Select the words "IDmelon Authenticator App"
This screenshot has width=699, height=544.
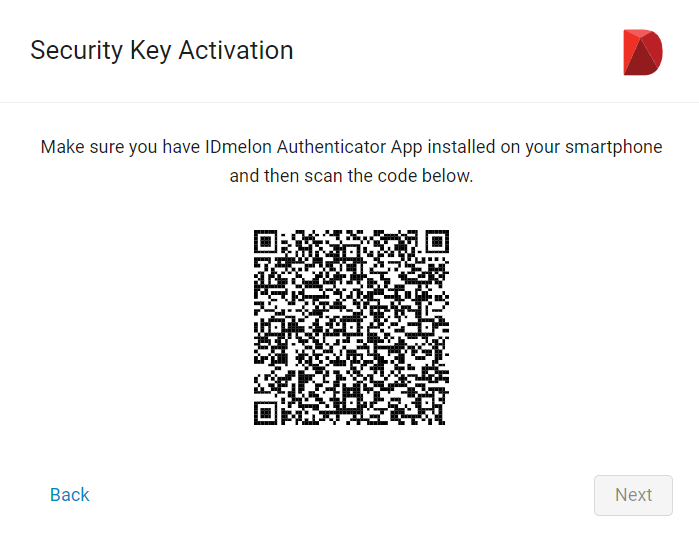pos(314,147)
